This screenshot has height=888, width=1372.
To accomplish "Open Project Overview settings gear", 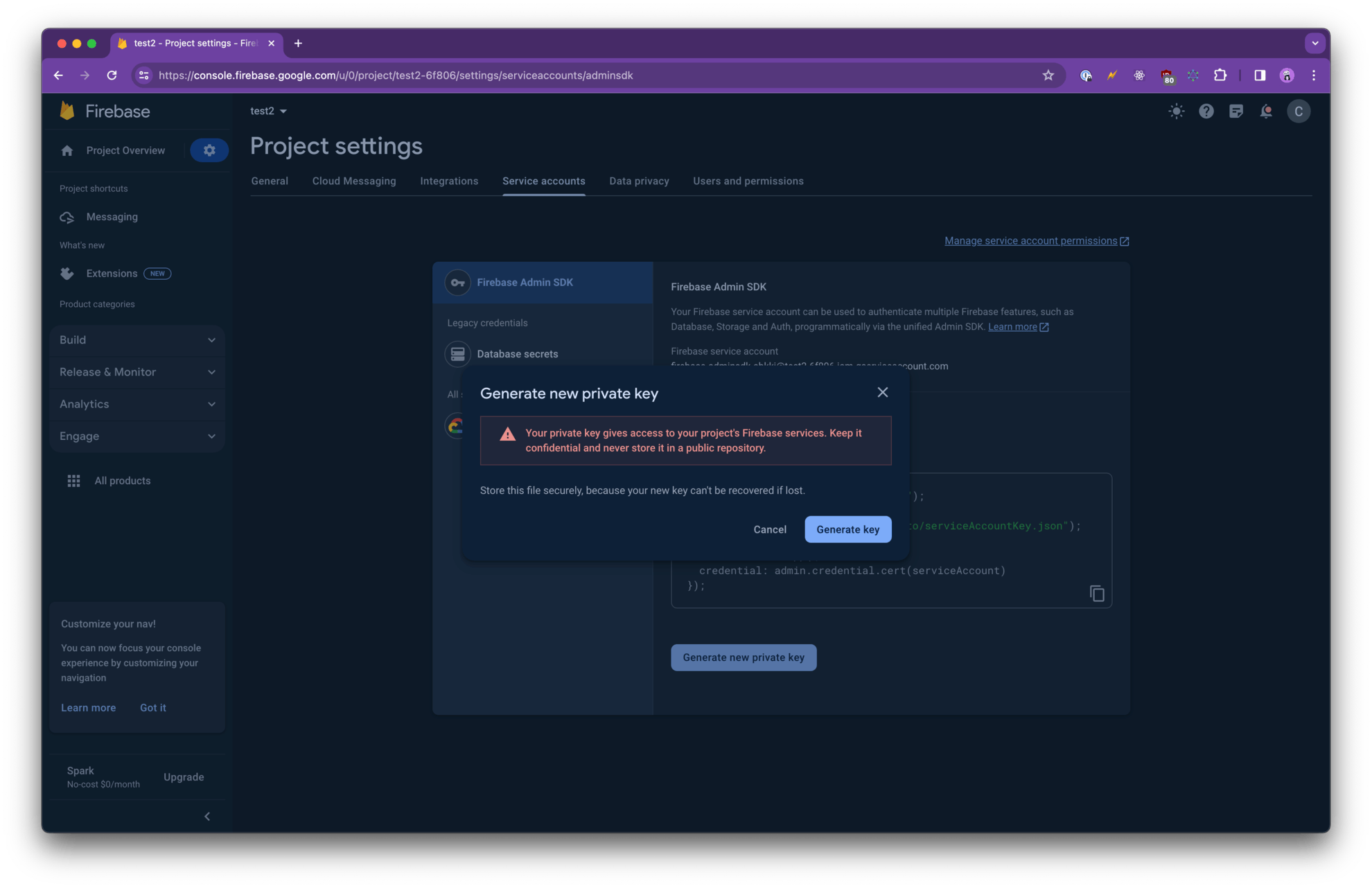I will 209,150.
